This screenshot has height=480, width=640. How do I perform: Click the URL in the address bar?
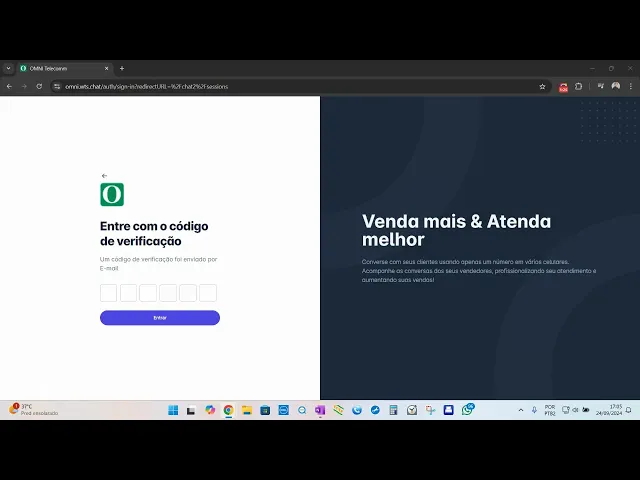147,87
